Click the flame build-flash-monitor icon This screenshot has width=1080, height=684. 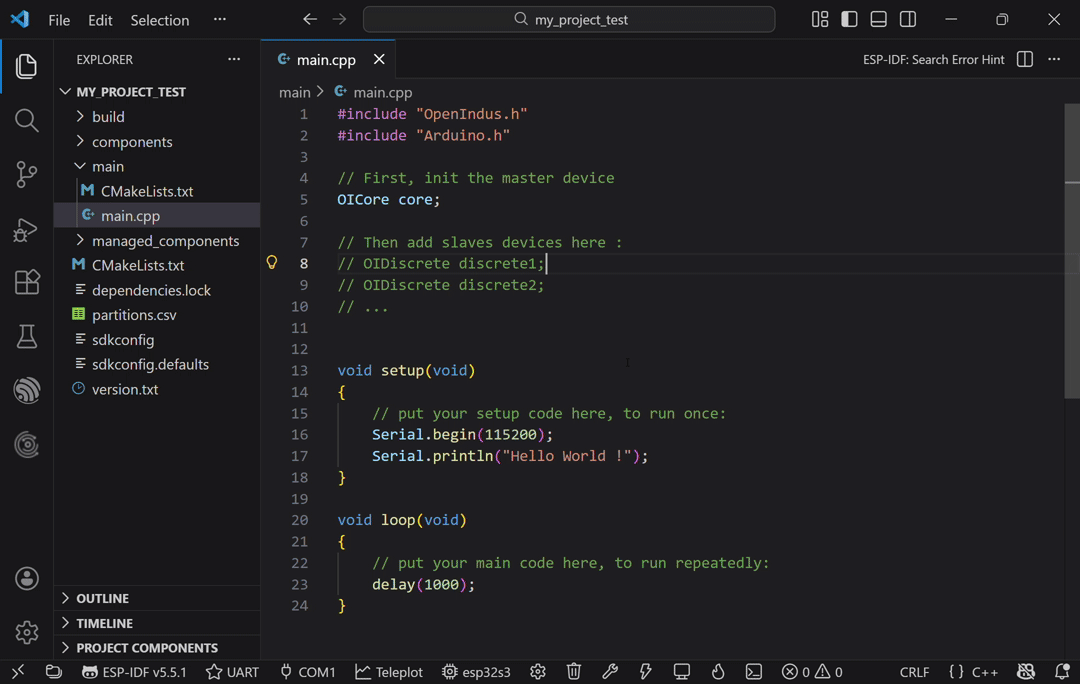pyautogui.click(x=718, y=672)
